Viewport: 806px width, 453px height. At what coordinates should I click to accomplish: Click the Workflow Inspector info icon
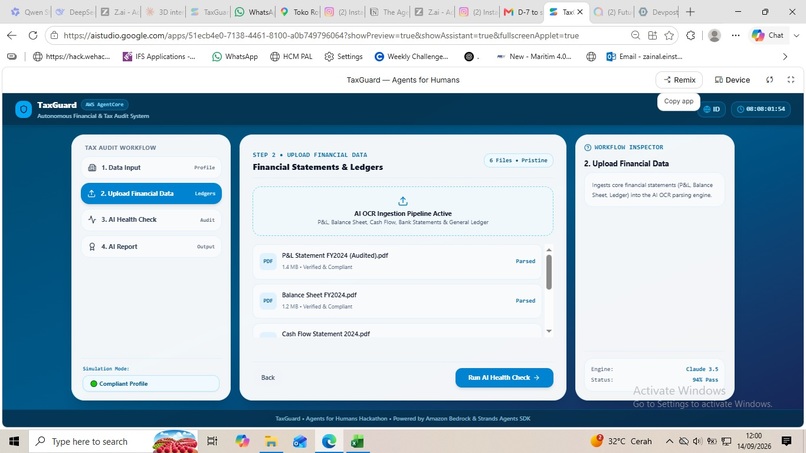(x=588, y=148)
